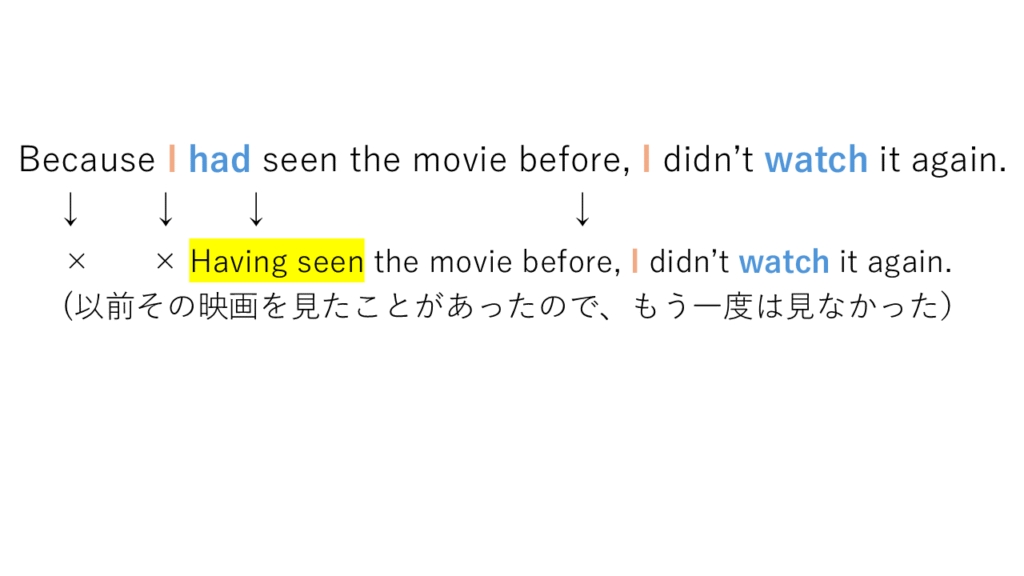
Task: Click the leftmost × mark
Action: [76, 263]
